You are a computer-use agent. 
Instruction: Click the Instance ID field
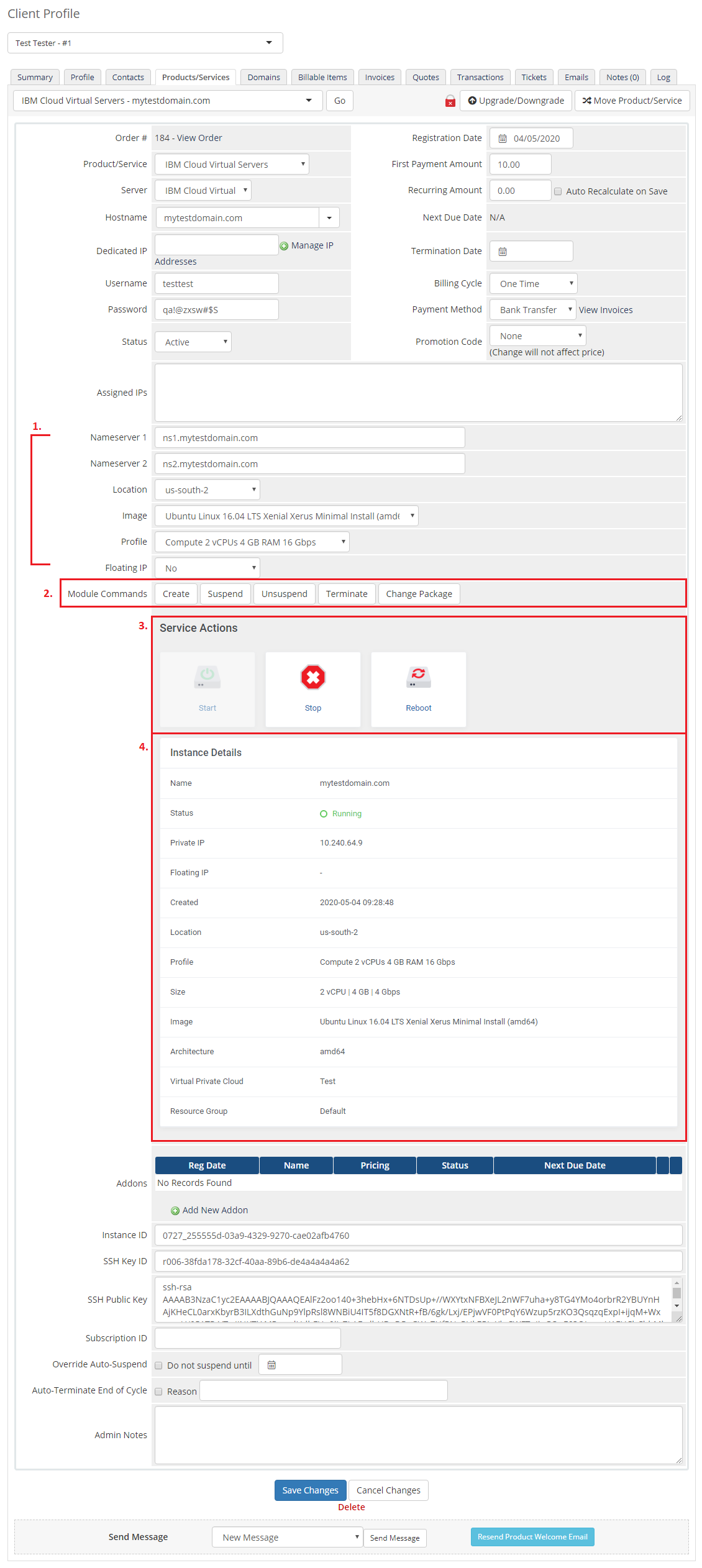click(419, 1235)
